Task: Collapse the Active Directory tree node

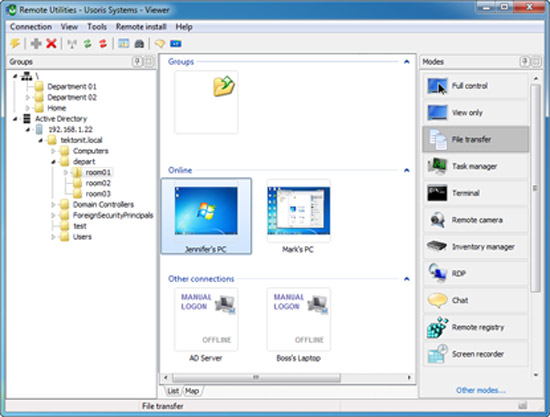Action: (15, 119)
